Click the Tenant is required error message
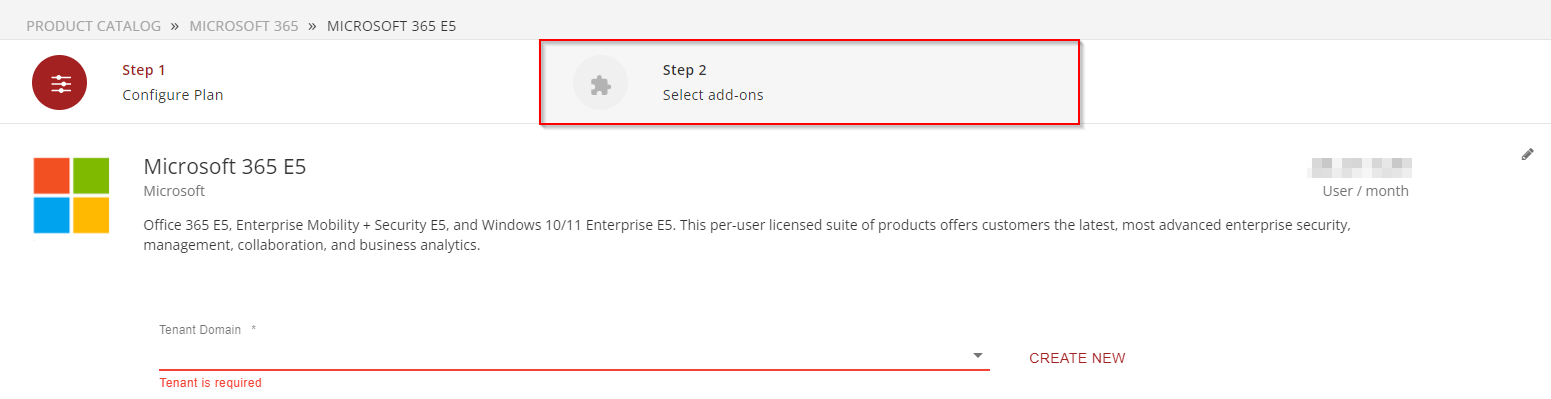 [x=210, y=383]
